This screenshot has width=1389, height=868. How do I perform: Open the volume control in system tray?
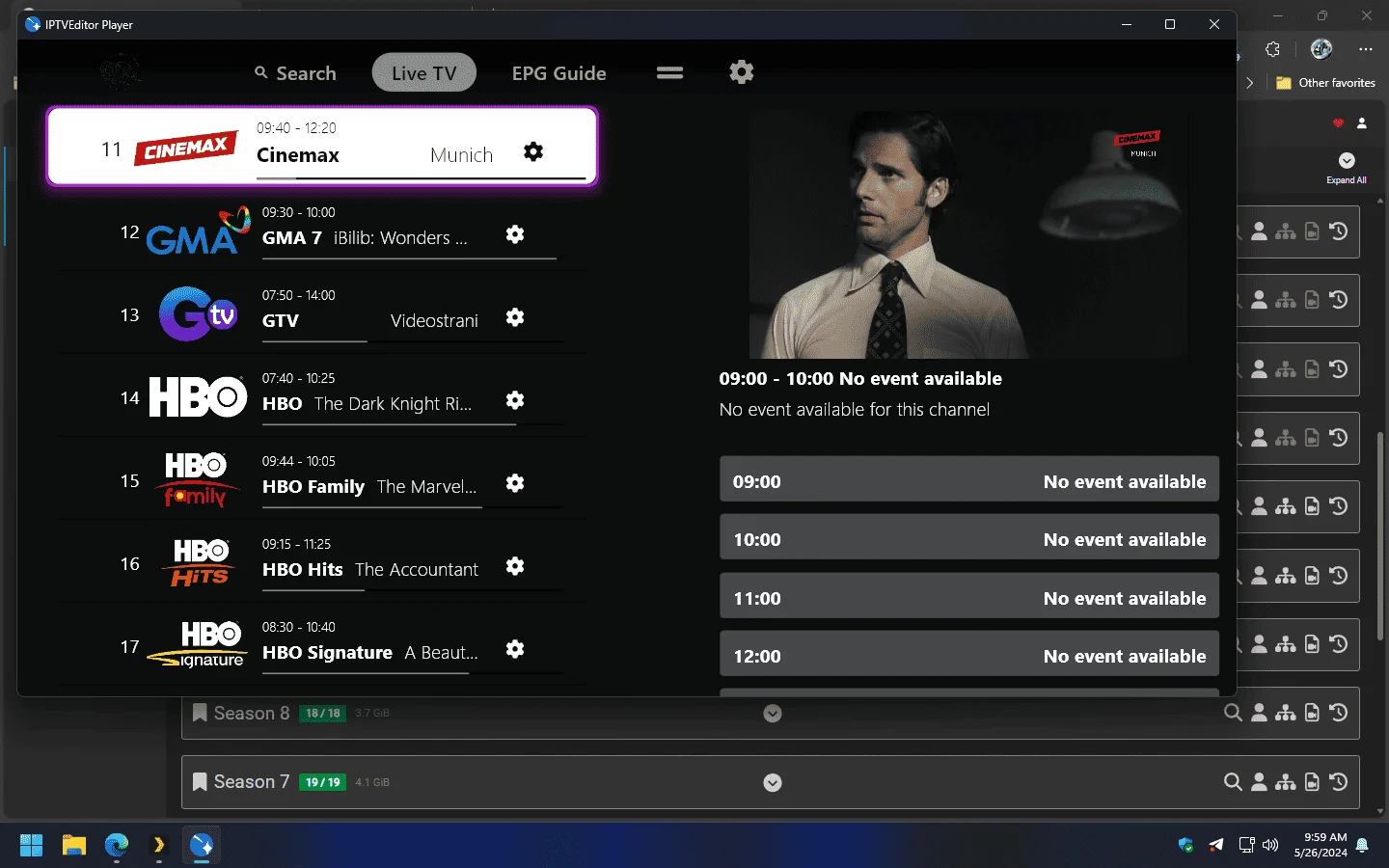click(x=1271, y=845)
